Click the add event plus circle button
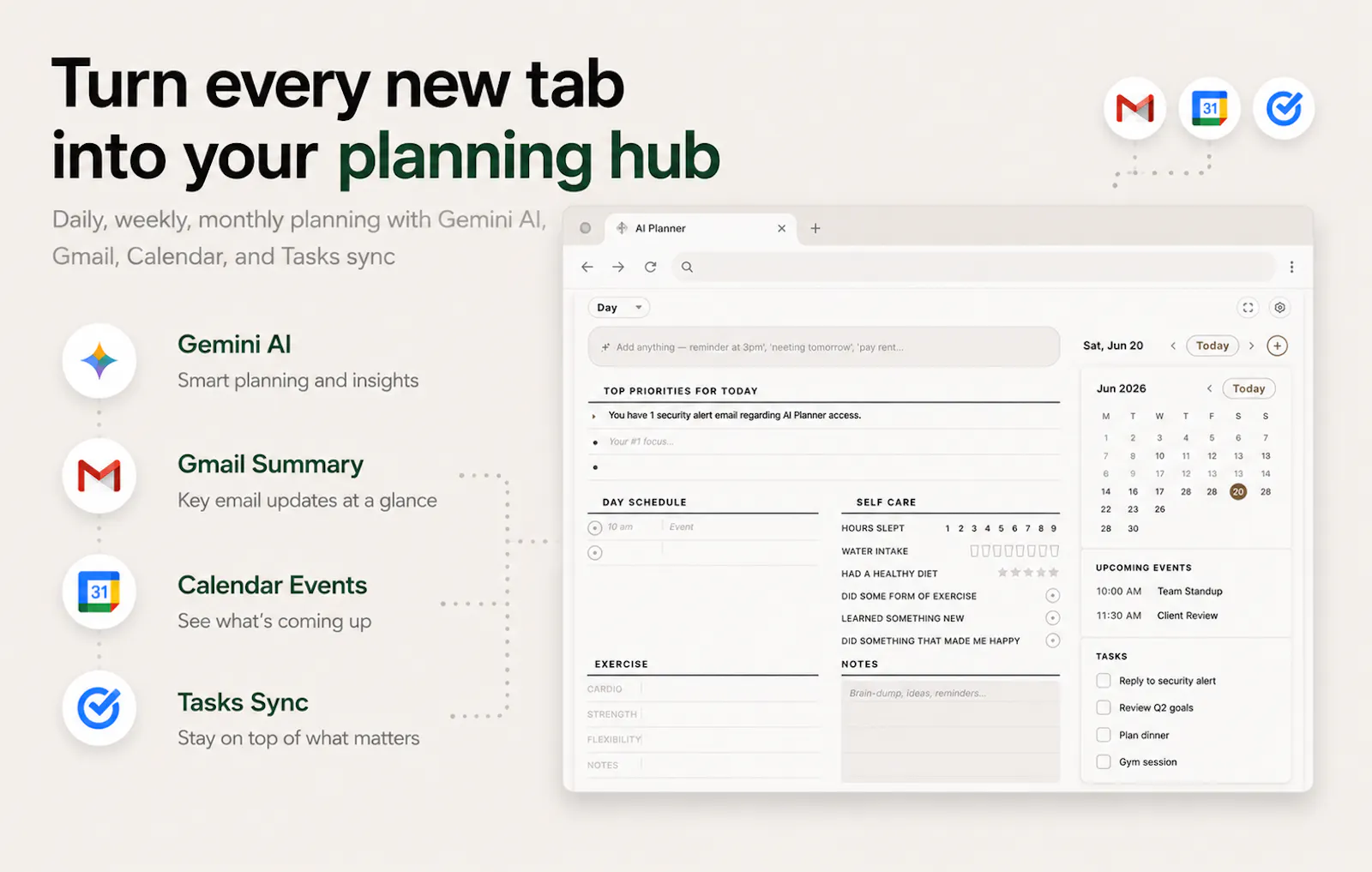This screenshot has width=1372, height=872. click(x=1277, y=346)
